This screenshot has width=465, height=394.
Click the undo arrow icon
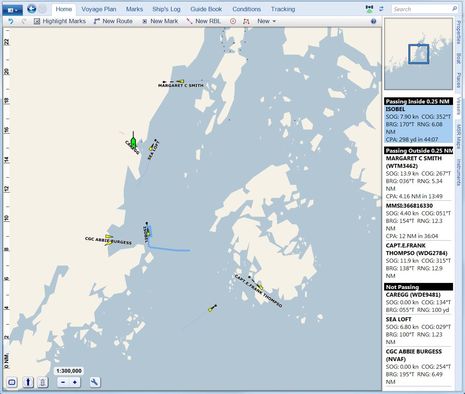point(11,21)
